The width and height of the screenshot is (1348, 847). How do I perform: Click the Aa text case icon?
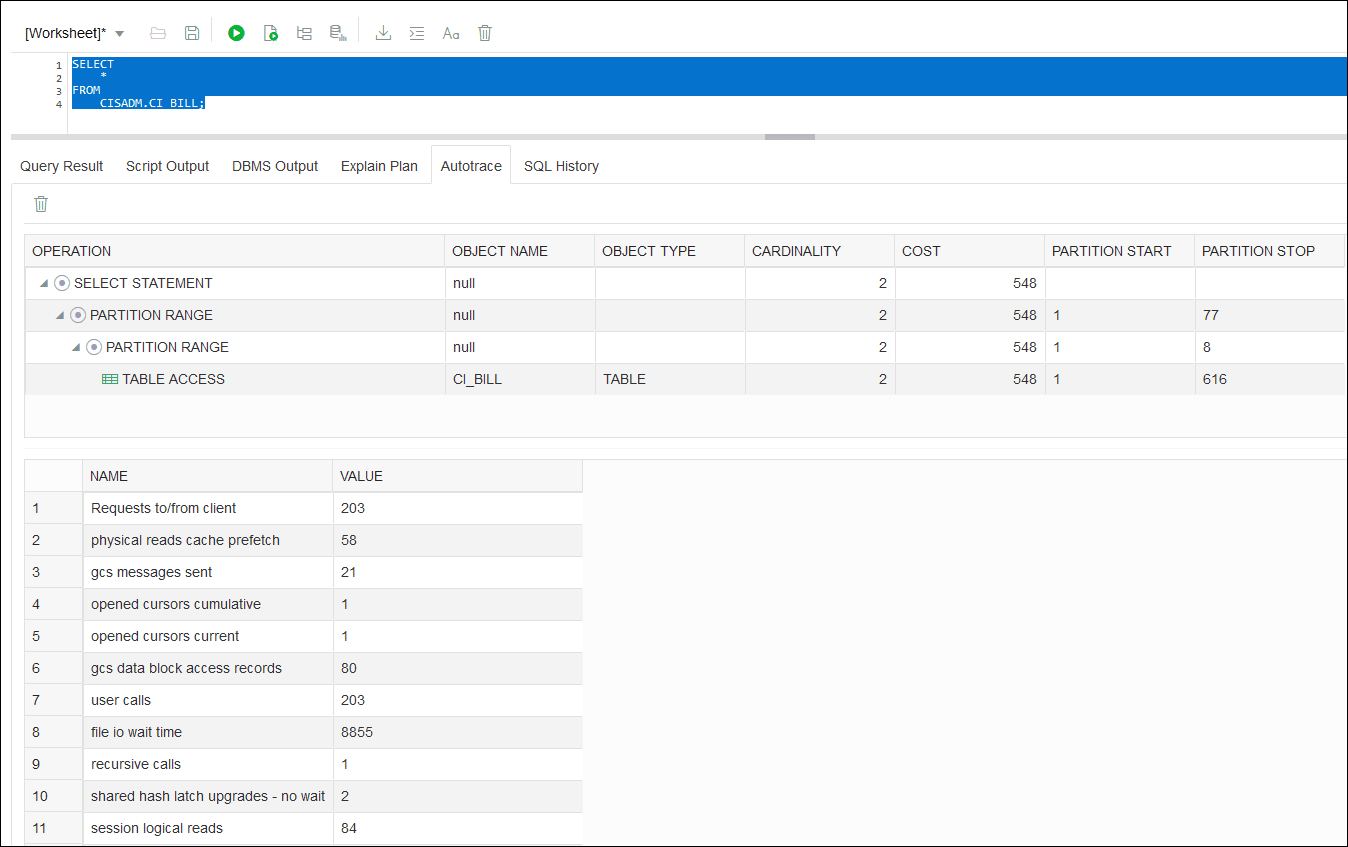pyautogui.click(x=450, y=32)
